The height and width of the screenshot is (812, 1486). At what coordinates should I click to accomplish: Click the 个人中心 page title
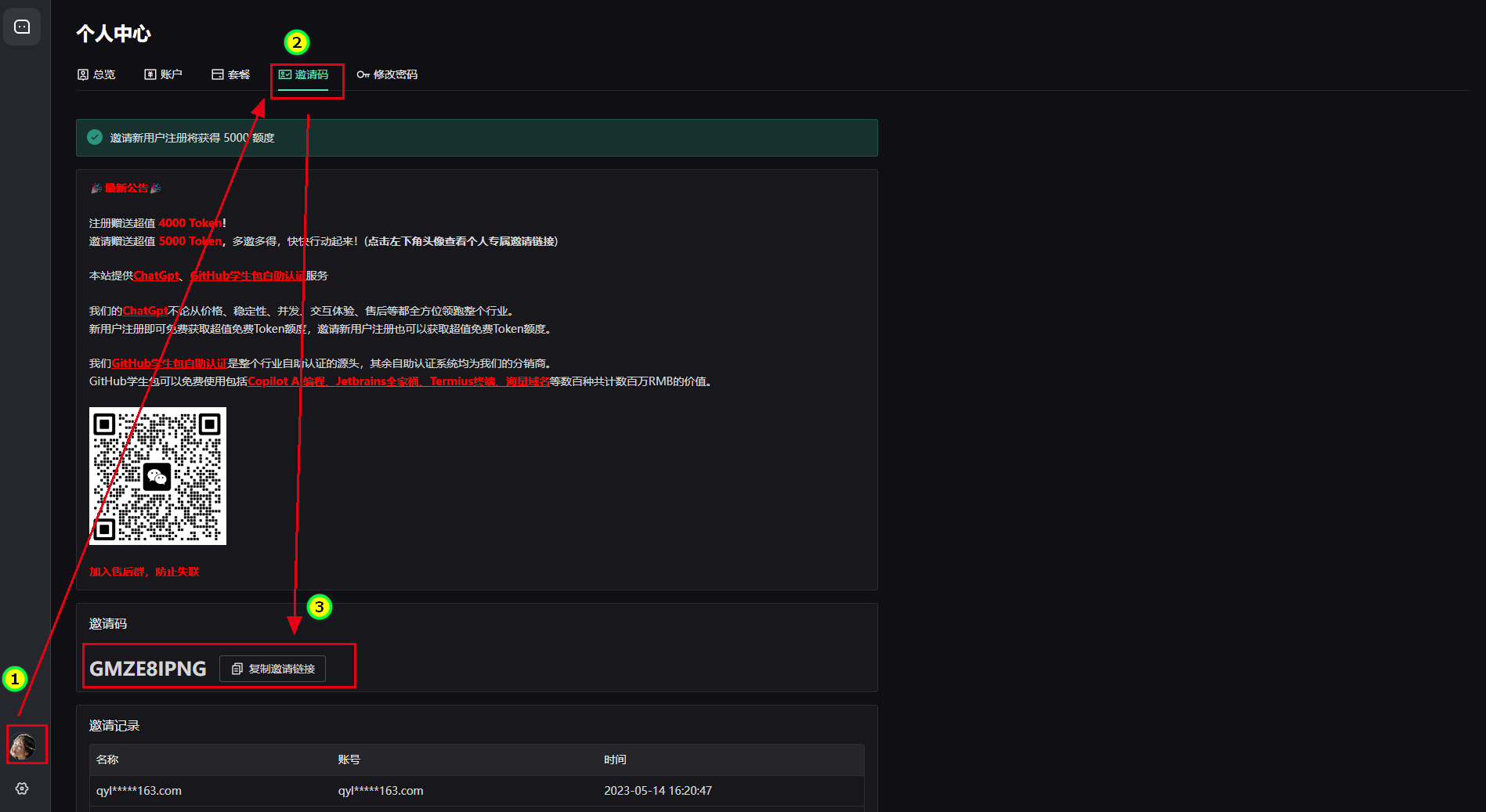click(x=114, y=34)
